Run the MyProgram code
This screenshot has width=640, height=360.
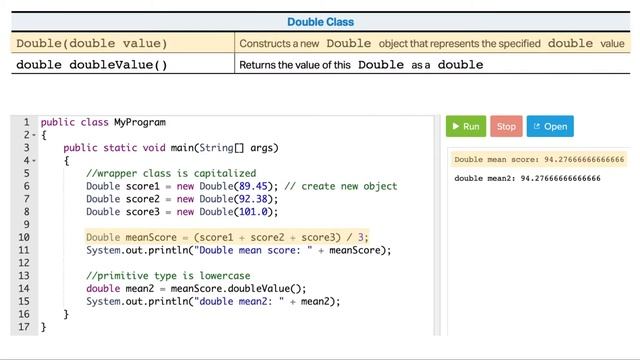[x=466, y=127]
